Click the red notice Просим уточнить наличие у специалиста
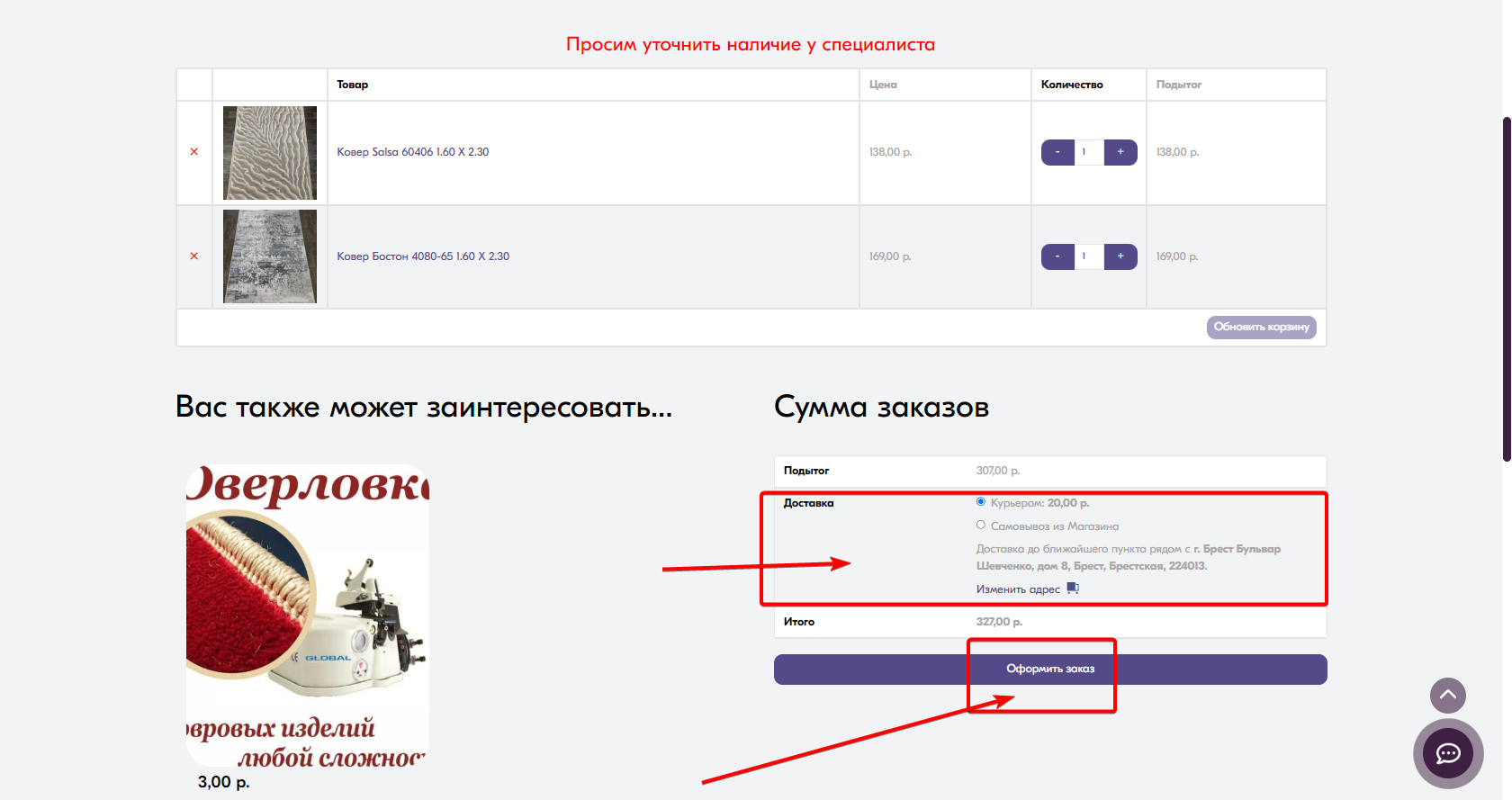The width and height of the screenshot is (1512, 800). [751, 44]
